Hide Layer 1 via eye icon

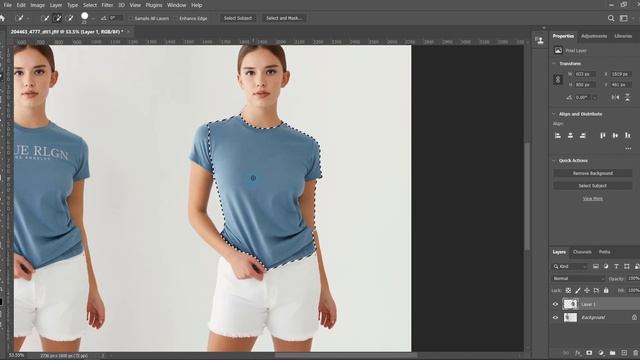(x=555, y=304)
